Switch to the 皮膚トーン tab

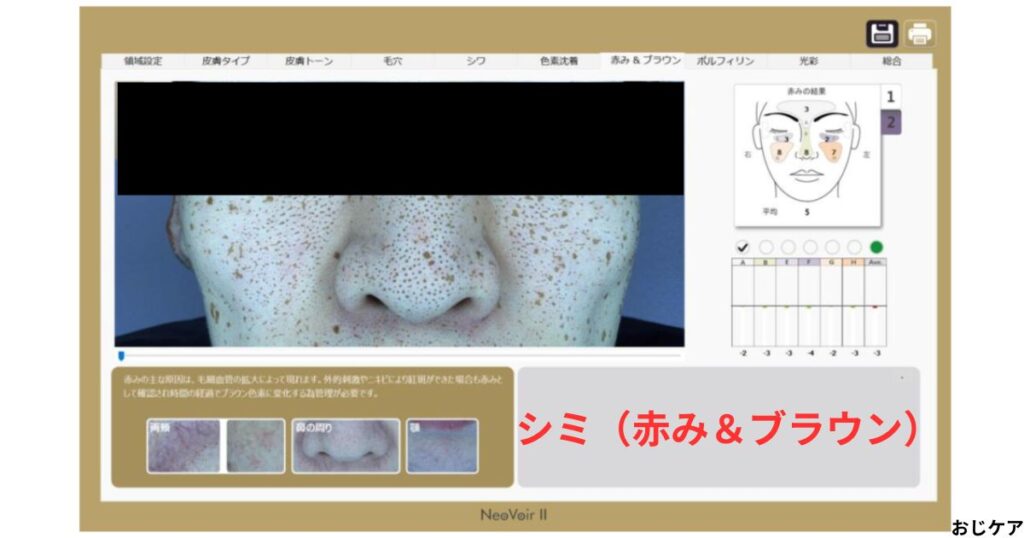click(309, 61)
